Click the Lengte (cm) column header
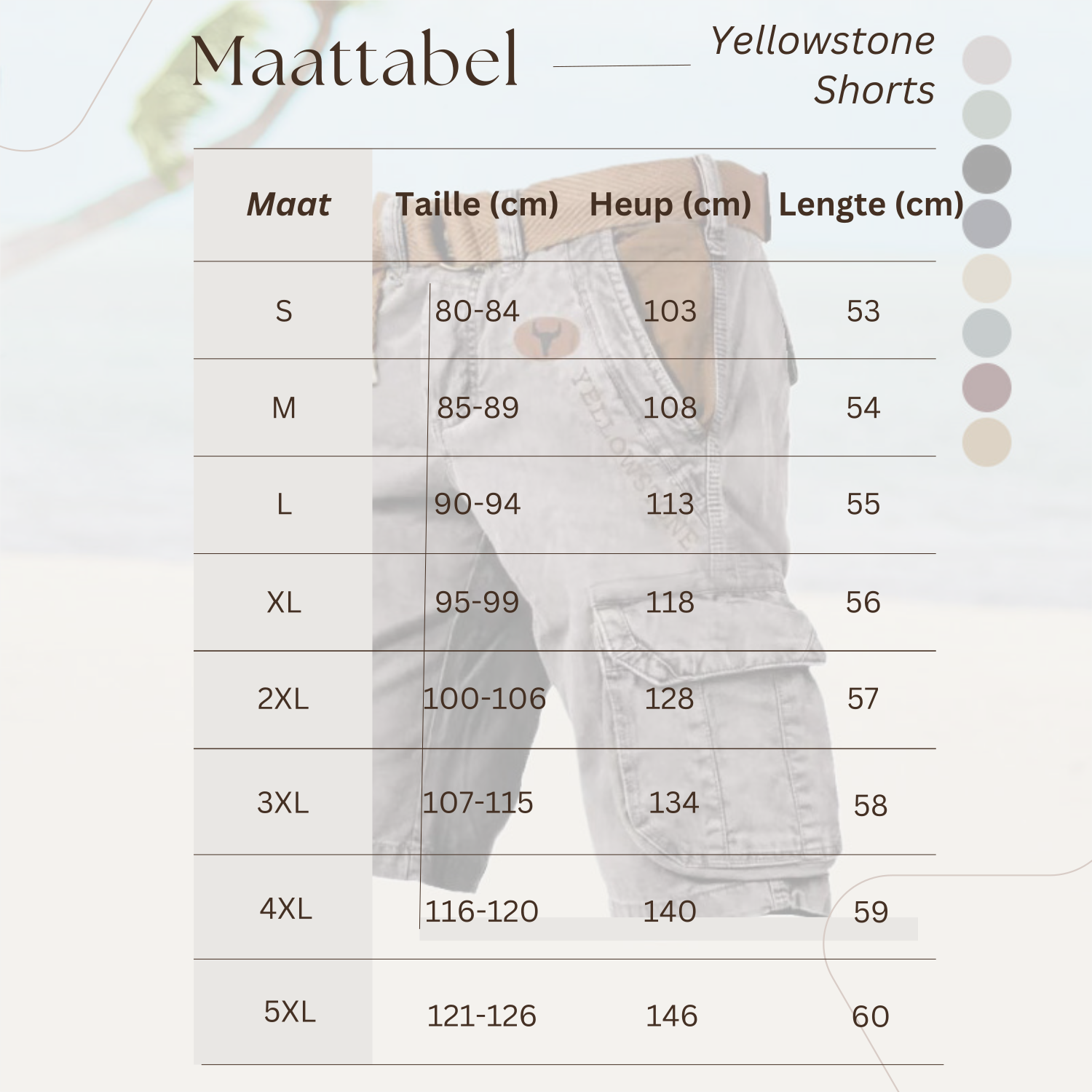This screenshot has height=1092, width=1092. pos(871,205)
